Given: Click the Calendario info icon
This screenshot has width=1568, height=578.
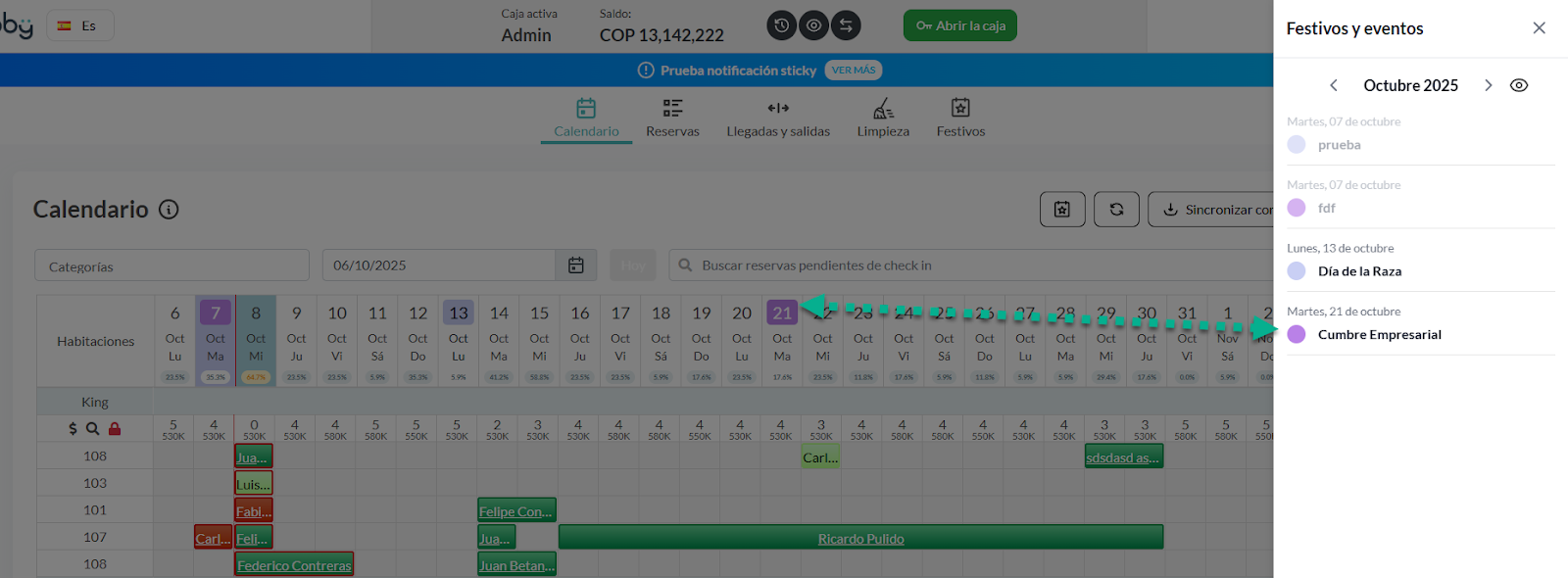Looking at the screenshot, I should [x=169, y=210].
